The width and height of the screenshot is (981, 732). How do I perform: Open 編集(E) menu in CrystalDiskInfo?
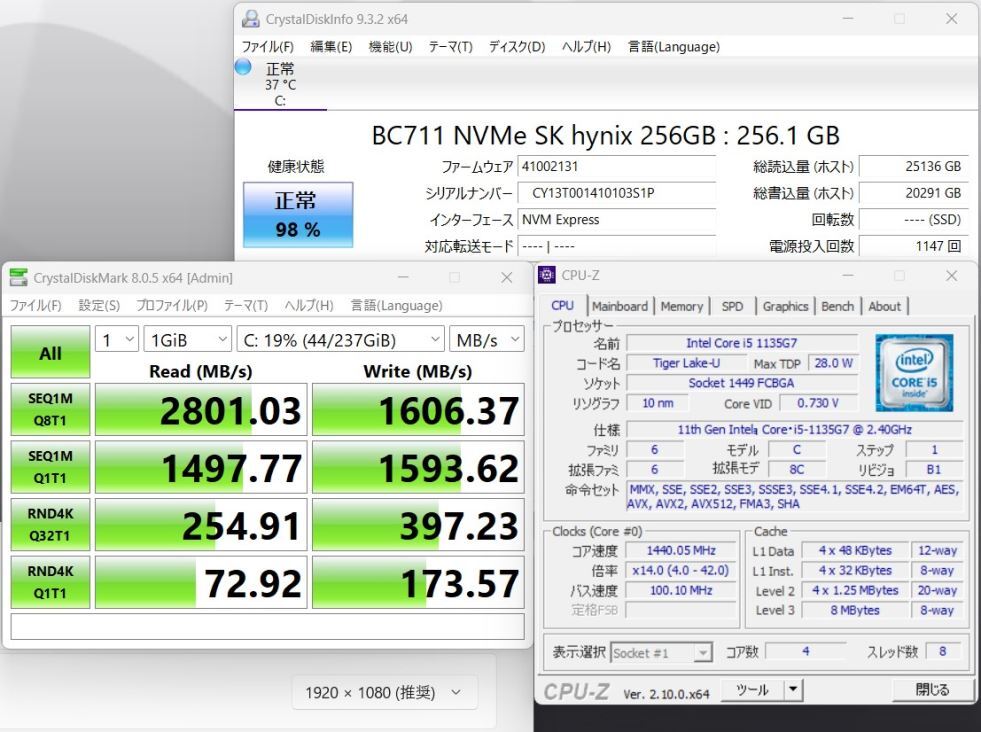click(x=331, y=46)
